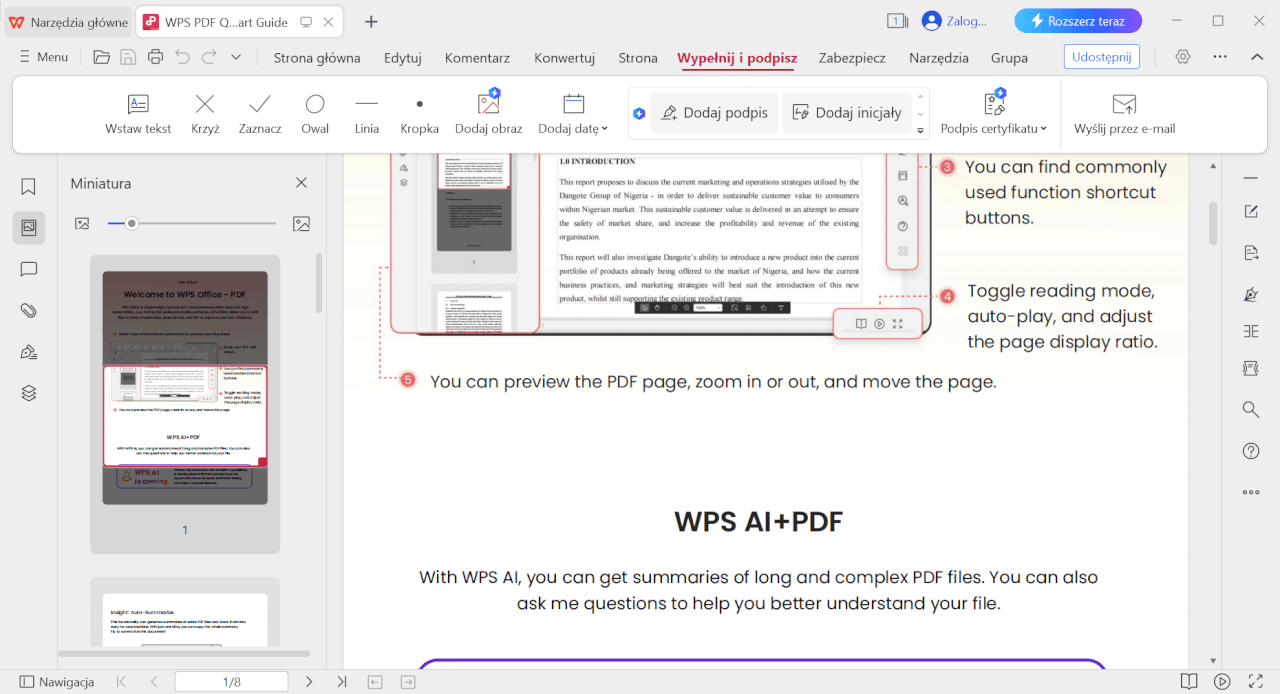The height and width of the screenshot is (694, 1280).
Task: Switch to Narzędzia główne tab
Action: 69,21
